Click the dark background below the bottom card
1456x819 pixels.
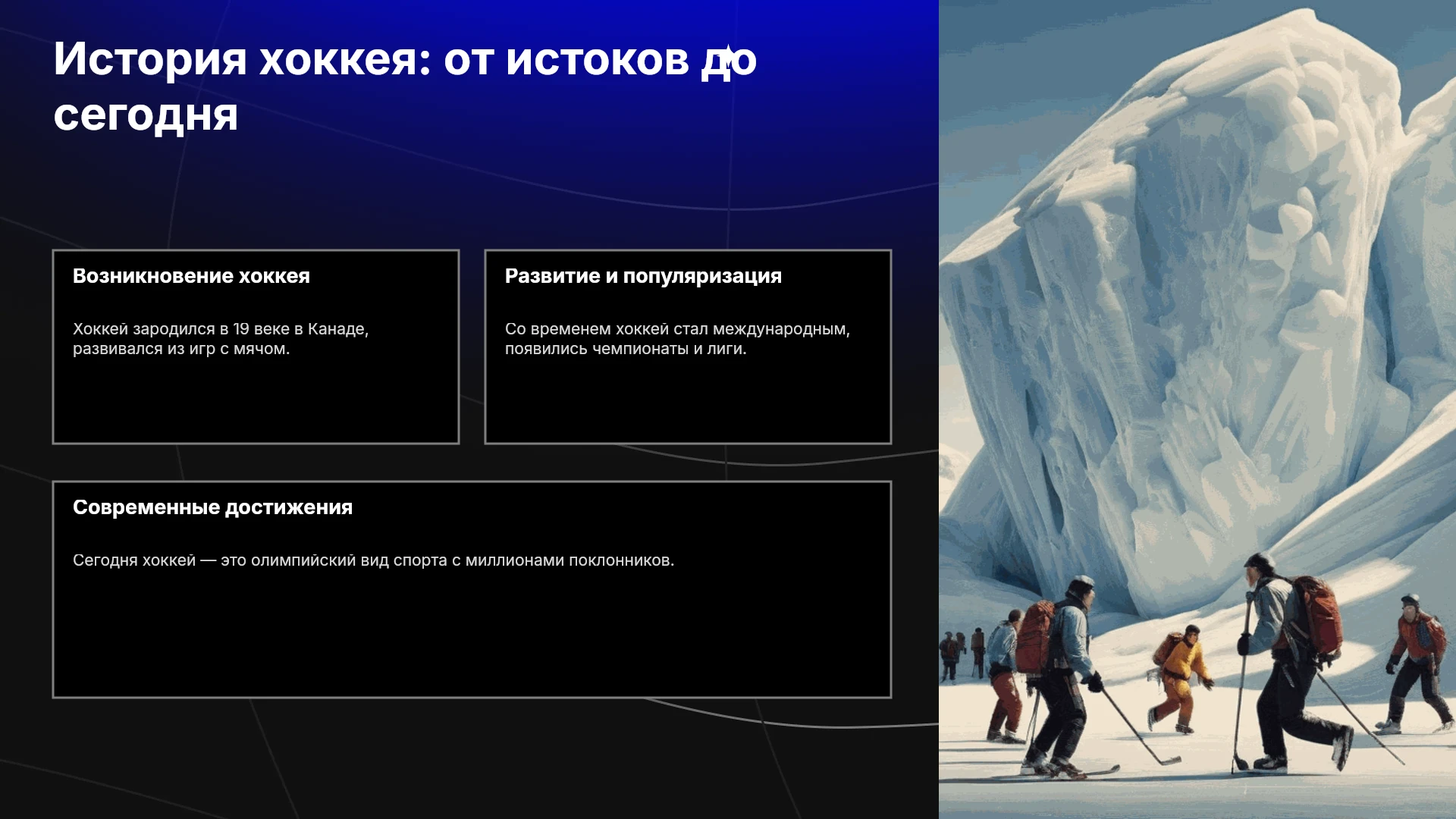click(470, 758)
